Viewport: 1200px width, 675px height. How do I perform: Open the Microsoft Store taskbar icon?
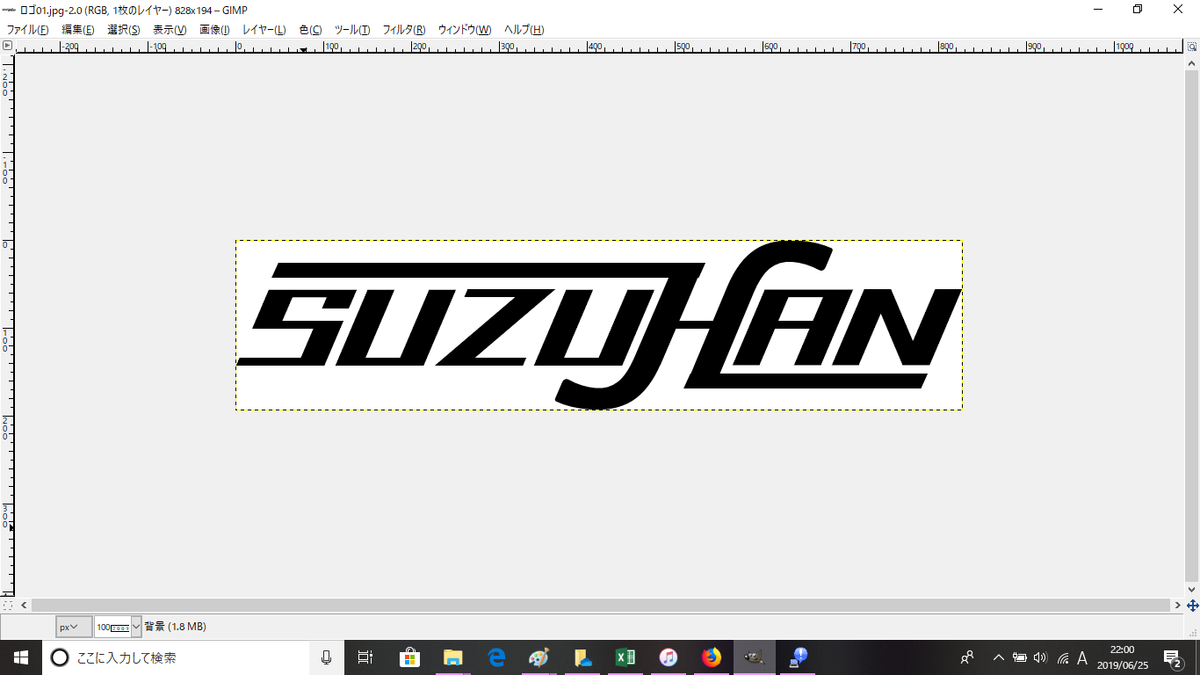coord(410,657)
